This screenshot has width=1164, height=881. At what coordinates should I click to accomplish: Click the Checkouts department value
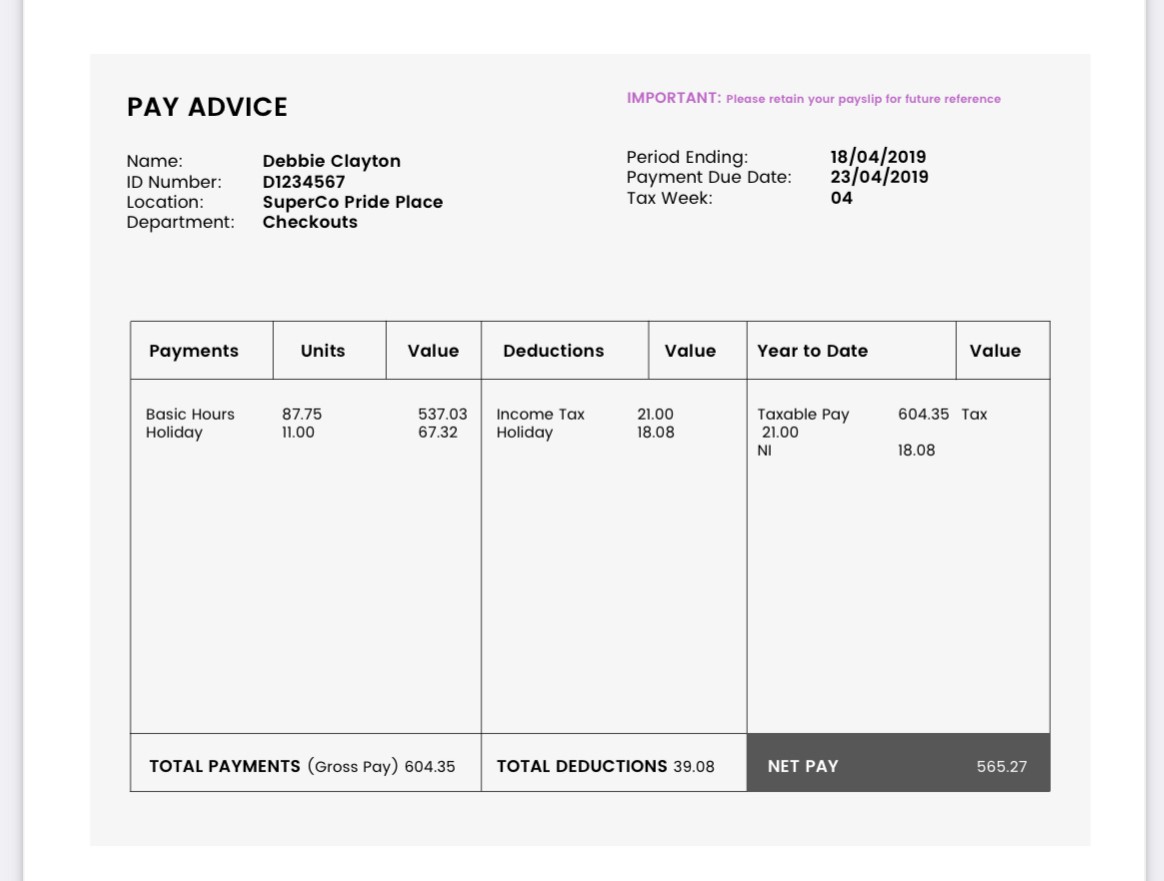[x=310, y=222]
